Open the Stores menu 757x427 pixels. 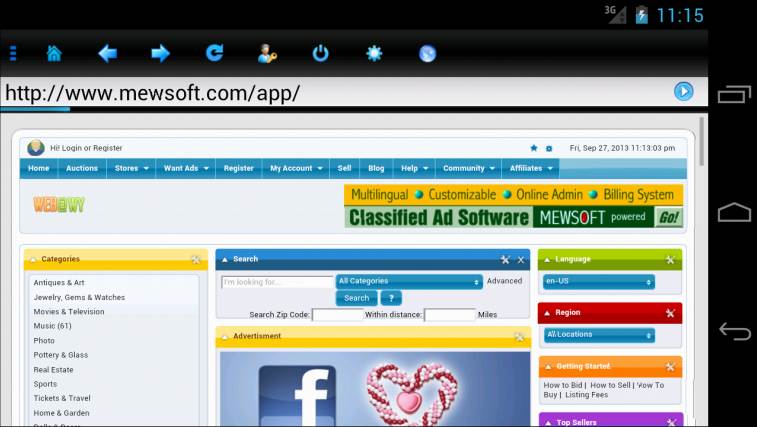(131, 168)
